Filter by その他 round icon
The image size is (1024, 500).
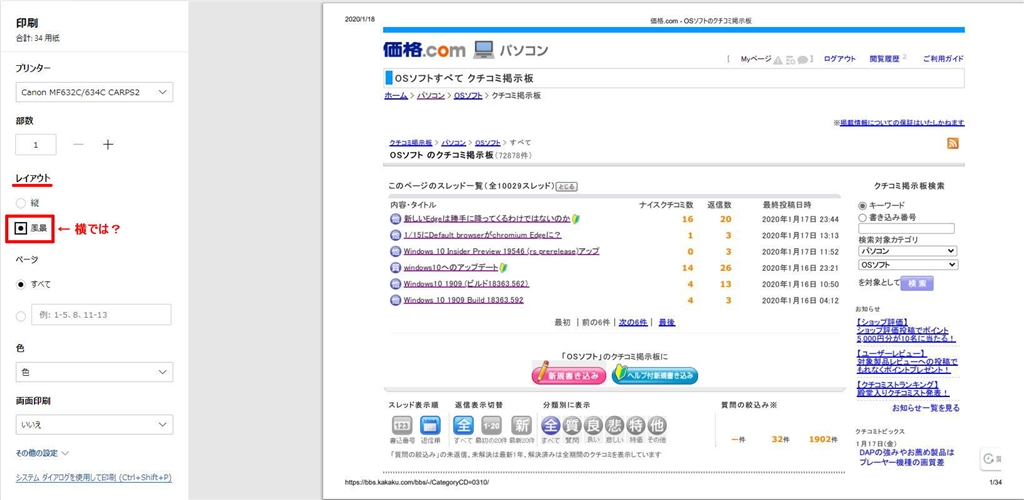[658, 426]
